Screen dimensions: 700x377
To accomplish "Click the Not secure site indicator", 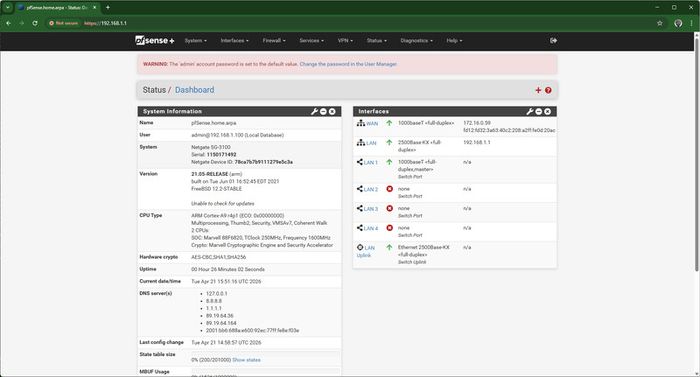I will pos(63,23).
